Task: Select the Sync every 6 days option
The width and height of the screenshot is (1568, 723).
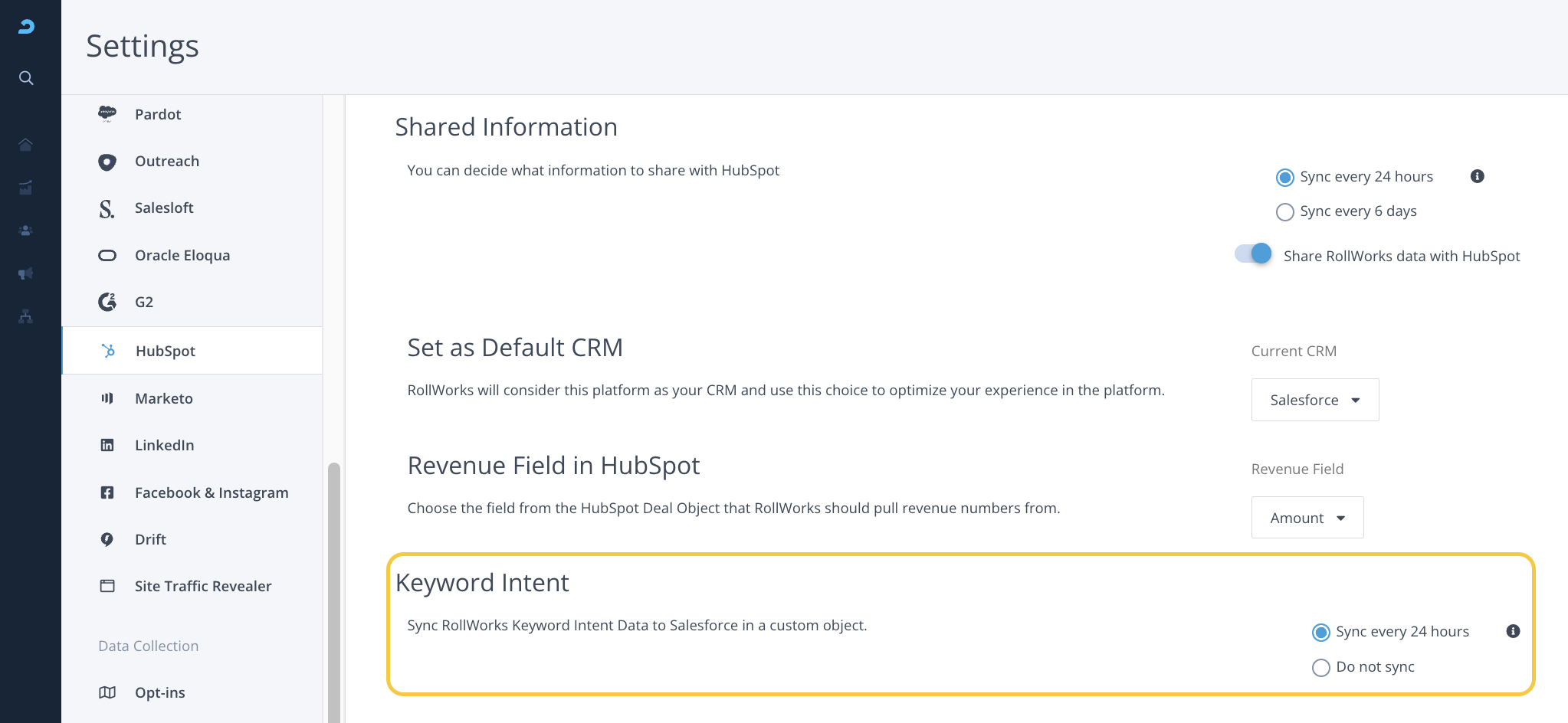Action: click(1285, 212)
